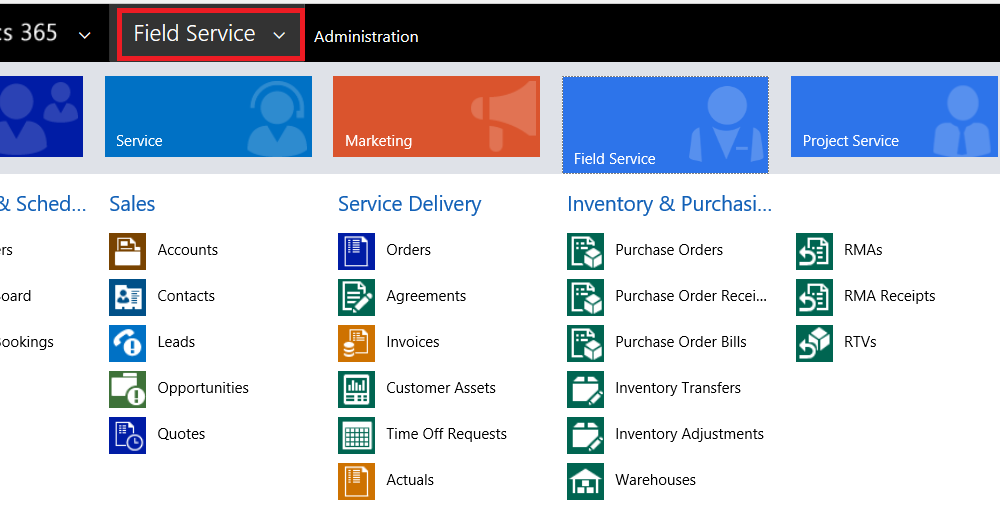Image resolution: width=1000 pixels, height=525 pixels.
Task: Open the Opportunities link
Action: click(x=203, y=388)
